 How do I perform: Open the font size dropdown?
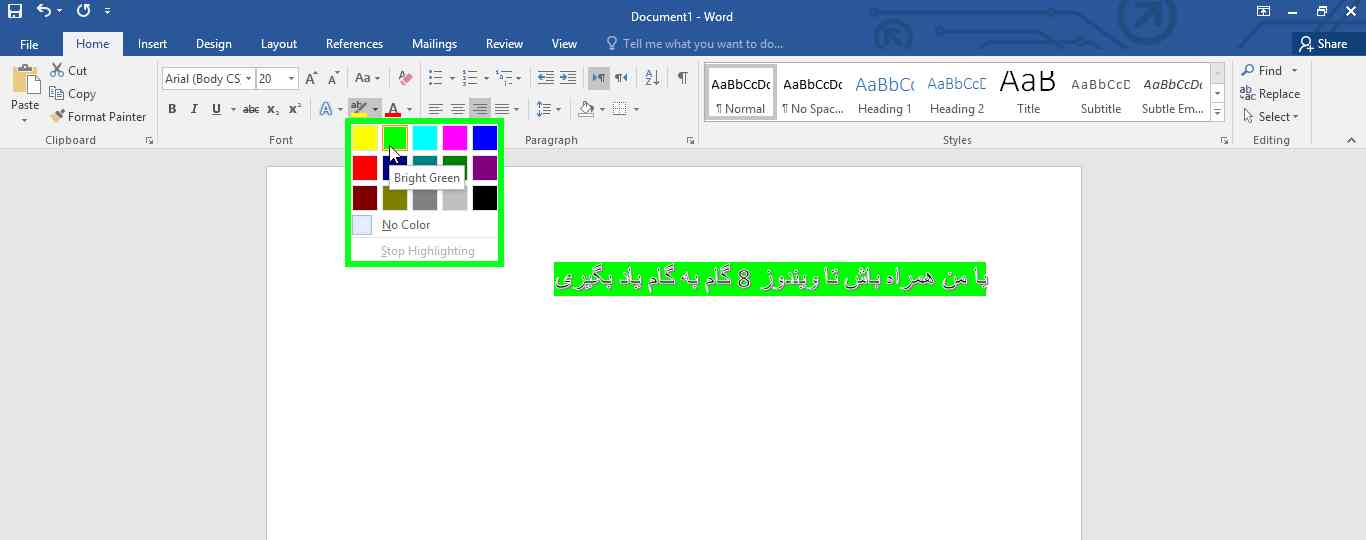point(291,78)
